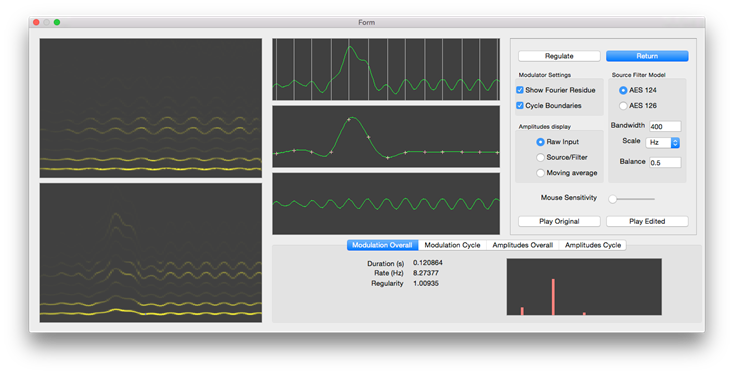Image resolution: width=734 pixels, height=374 pixels.
Task: Click the Duration value 0.120864
Action: click(x=427, y=263)
